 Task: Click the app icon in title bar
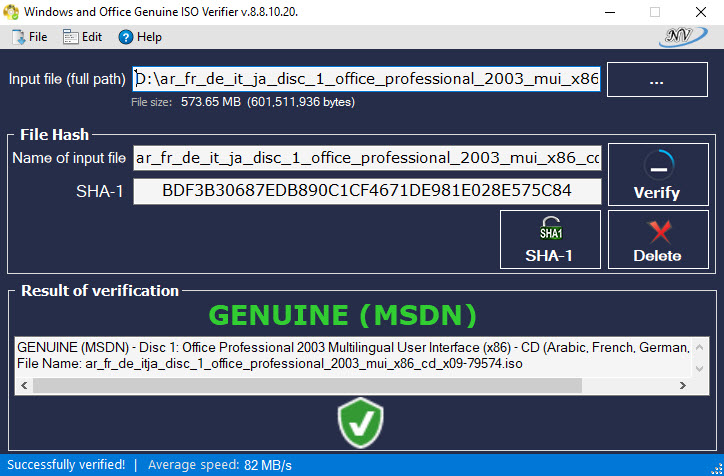11,12
